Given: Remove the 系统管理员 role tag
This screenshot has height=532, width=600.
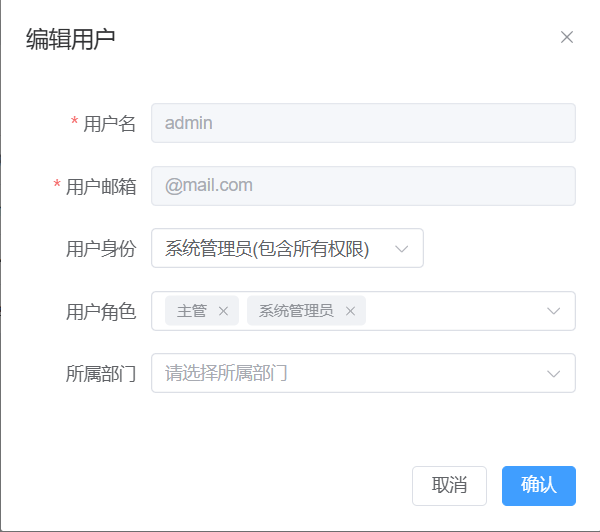Looking at the screenshot, I should click(x=351, y=311).
